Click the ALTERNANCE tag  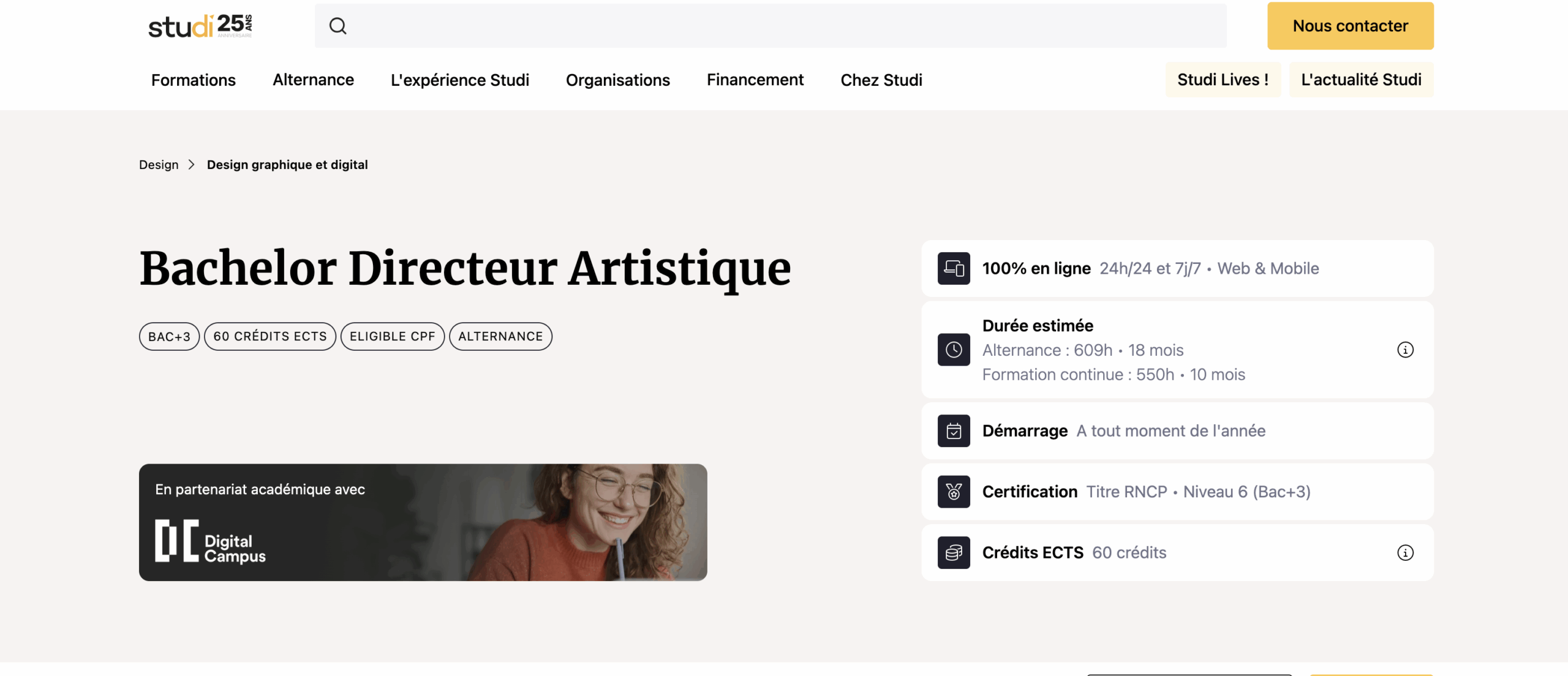[x=500, y=337]
